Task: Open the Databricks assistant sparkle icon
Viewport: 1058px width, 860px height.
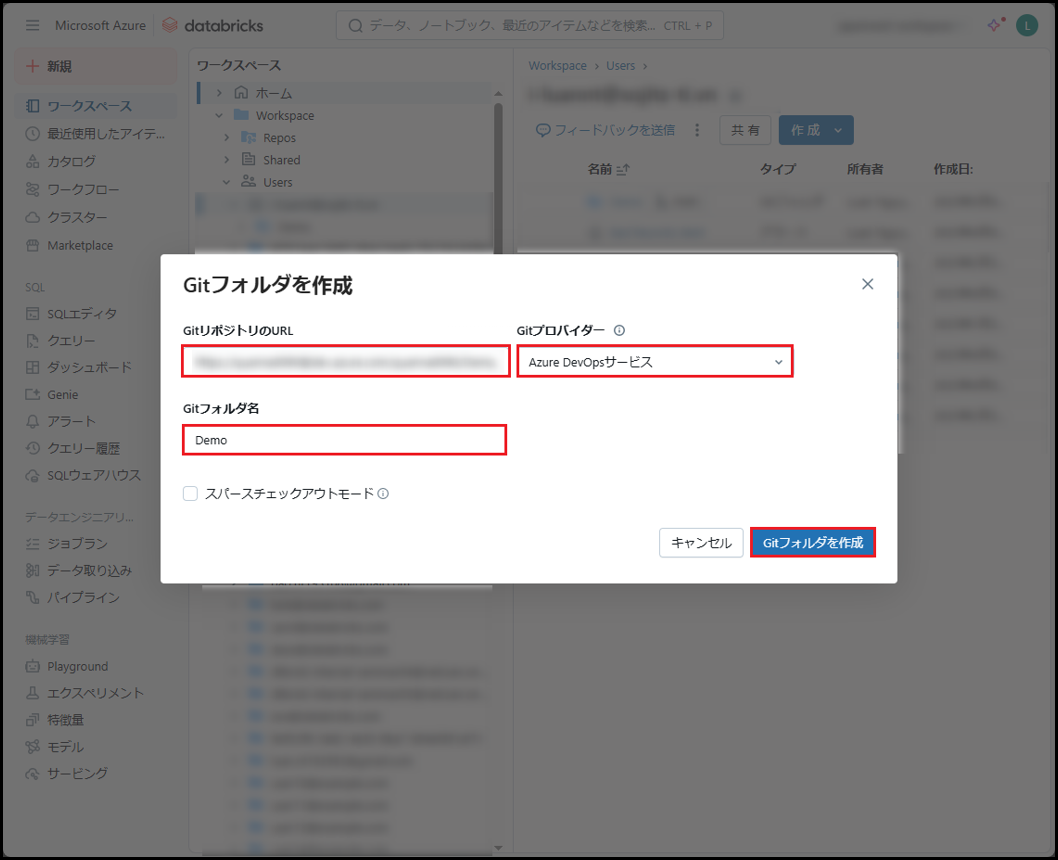Action: (995, 25)
